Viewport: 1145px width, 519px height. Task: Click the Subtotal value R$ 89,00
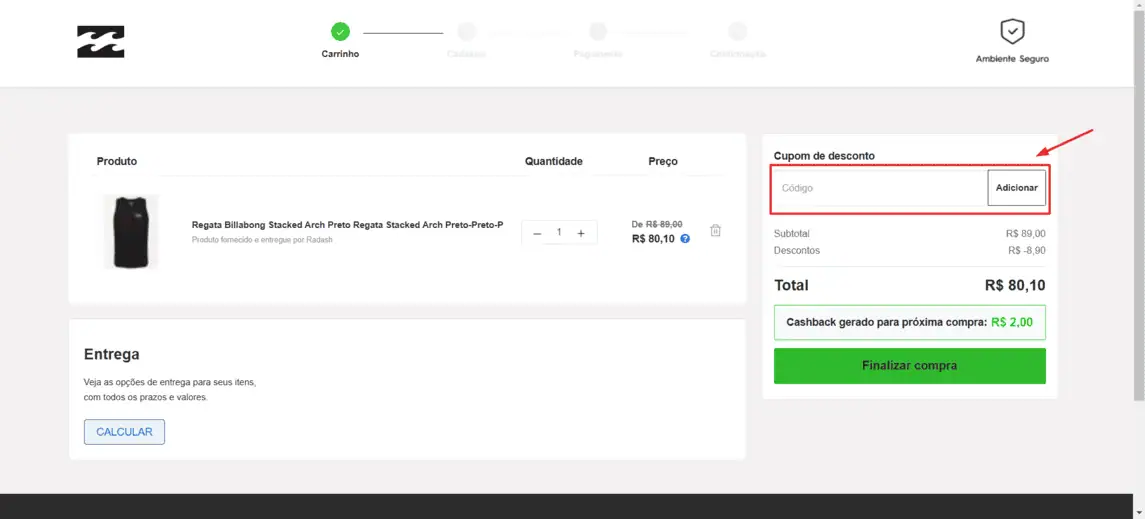pos(1025,234)
